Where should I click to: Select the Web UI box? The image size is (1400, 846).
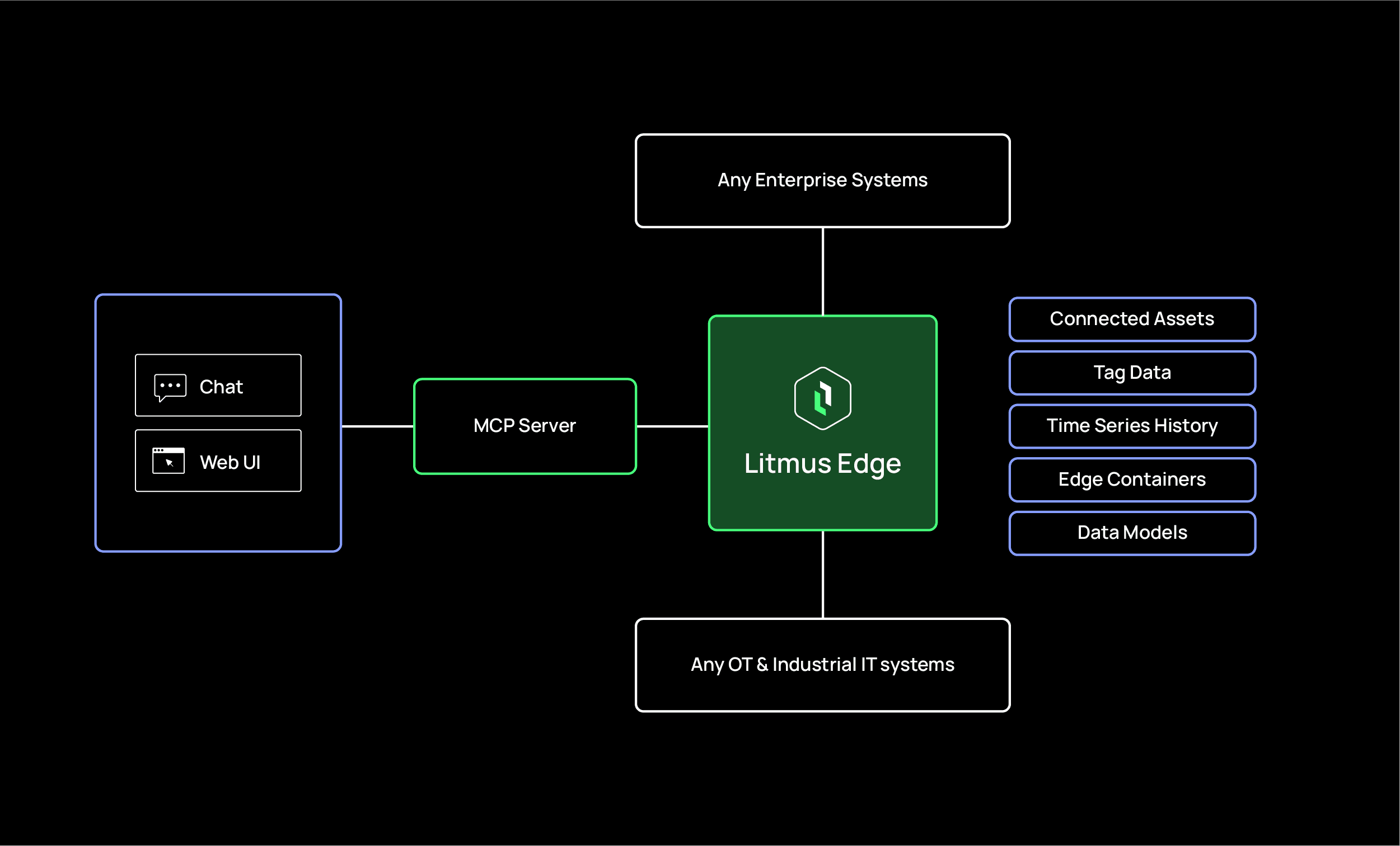218,460
